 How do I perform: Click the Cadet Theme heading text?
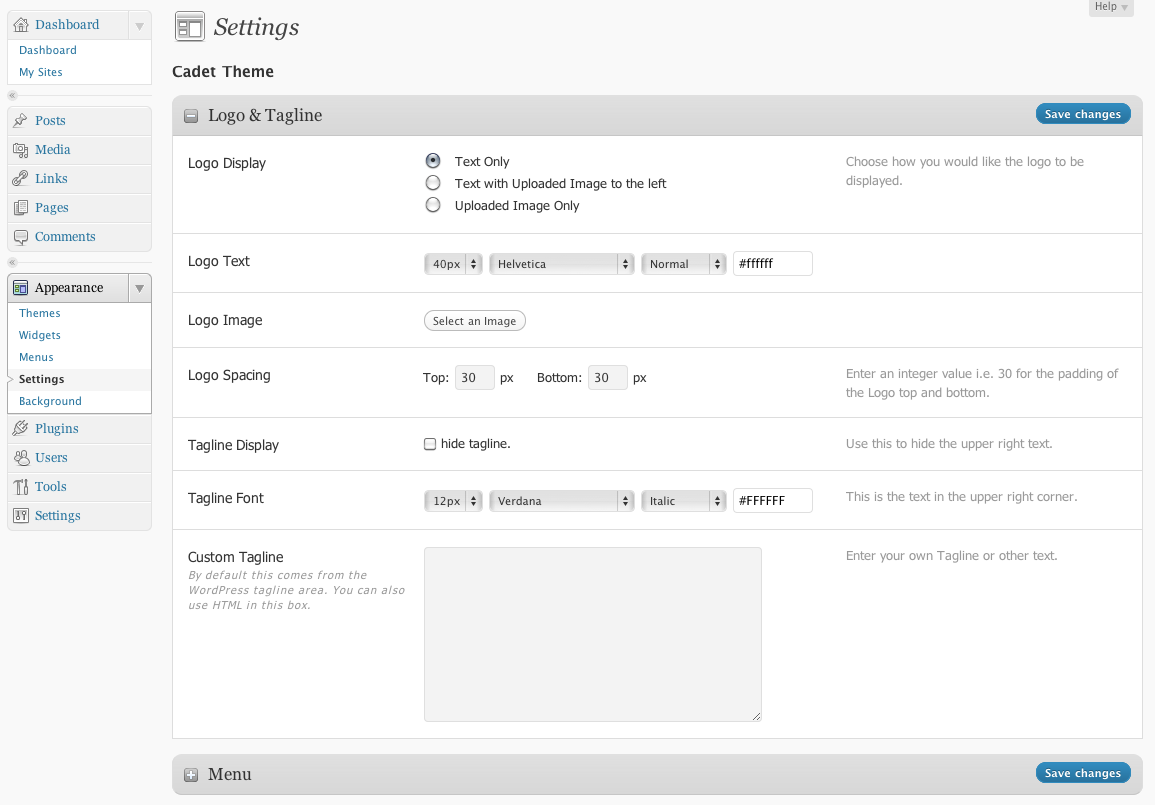pyautogui.click(x=222, y=71)
